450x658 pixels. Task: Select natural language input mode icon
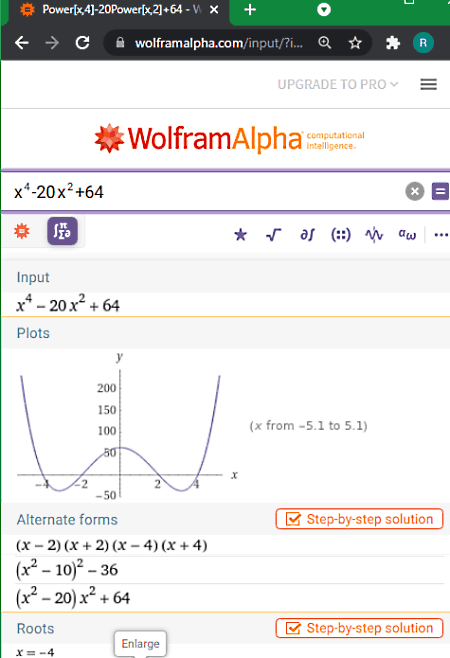[22, 231]
